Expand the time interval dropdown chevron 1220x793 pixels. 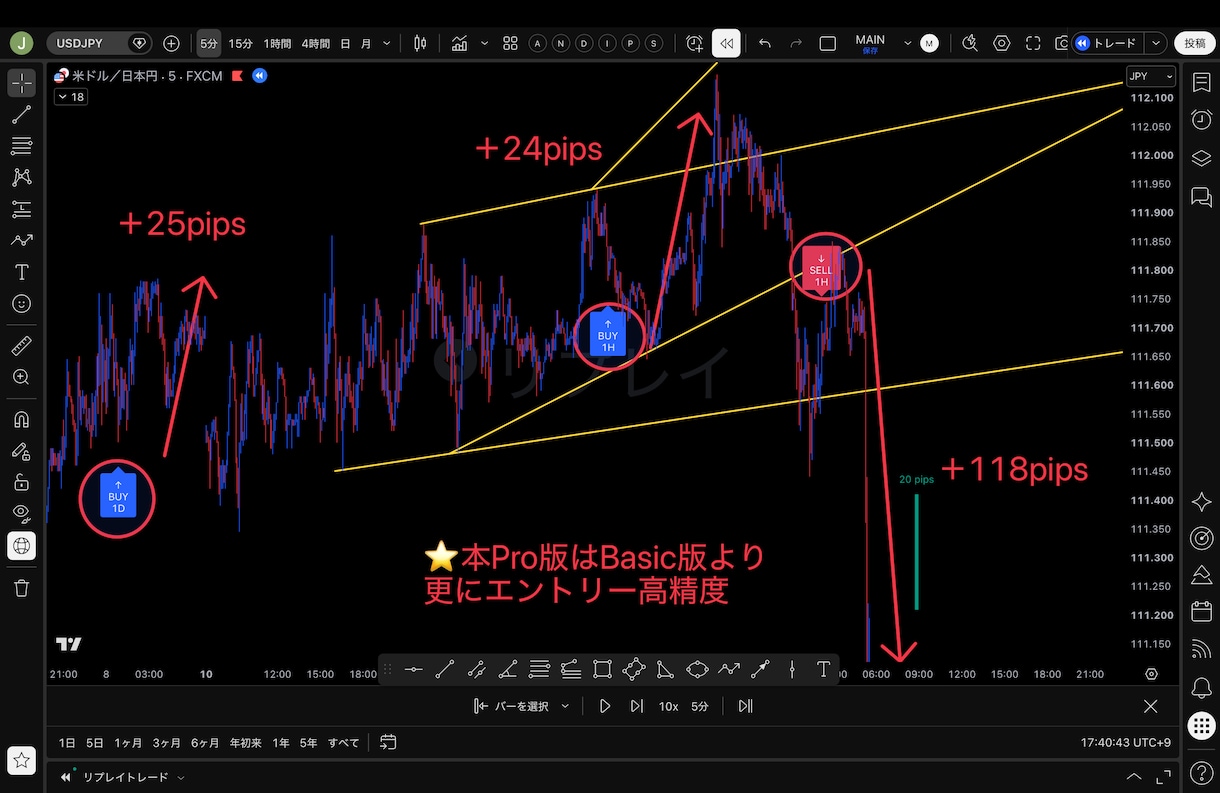[387, 43]
